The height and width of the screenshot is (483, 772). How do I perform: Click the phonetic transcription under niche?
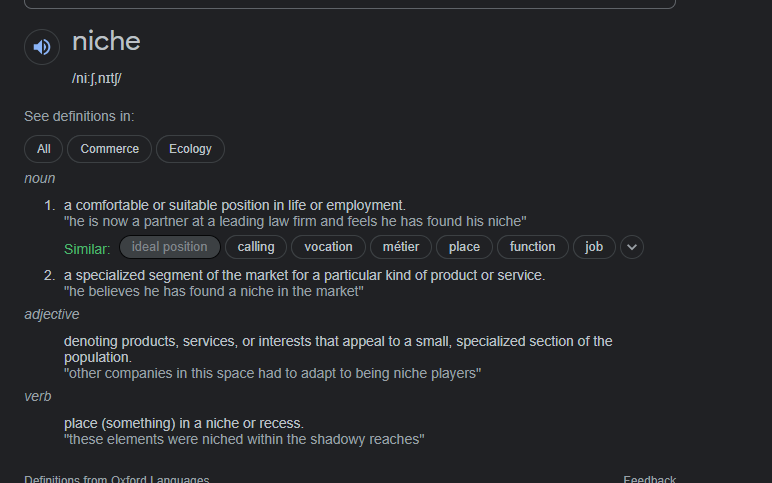97,78
